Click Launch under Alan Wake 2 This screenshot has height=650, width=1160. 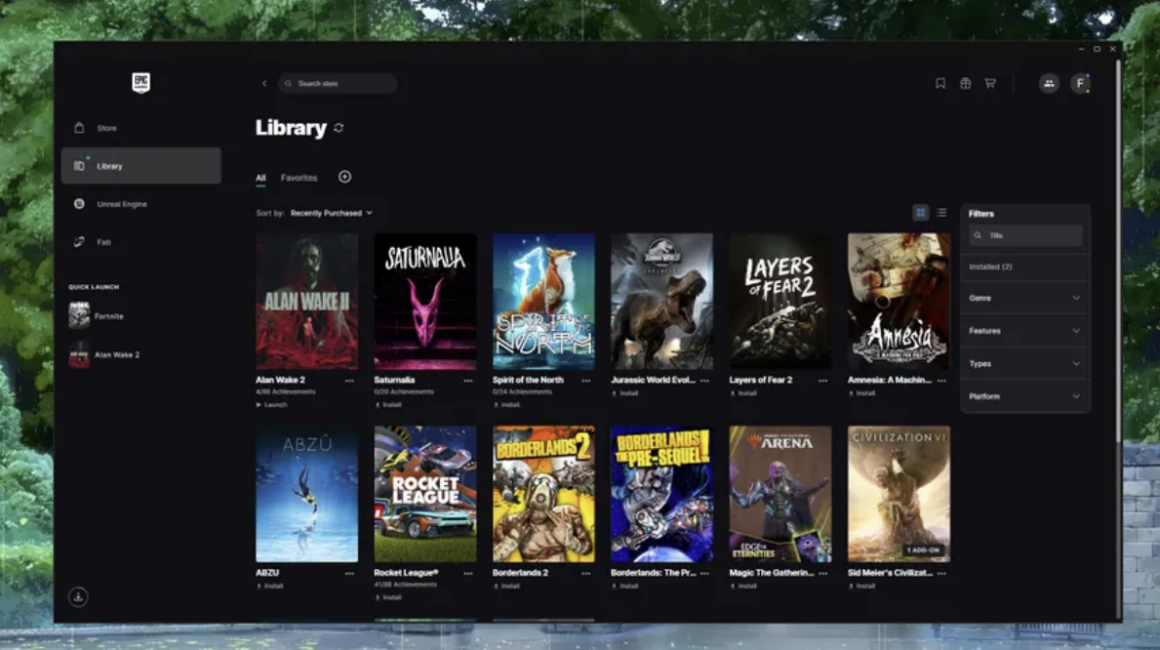[x=272, y=404]
